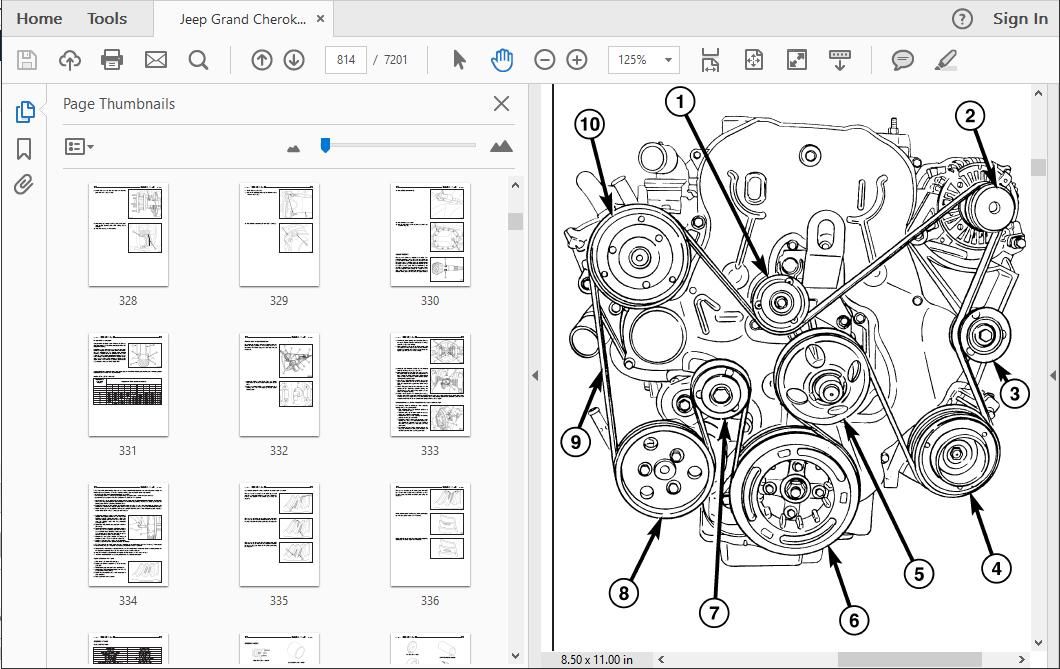
Task: Click thumbnails panel scroll up arrow
Action: [516, 185]
